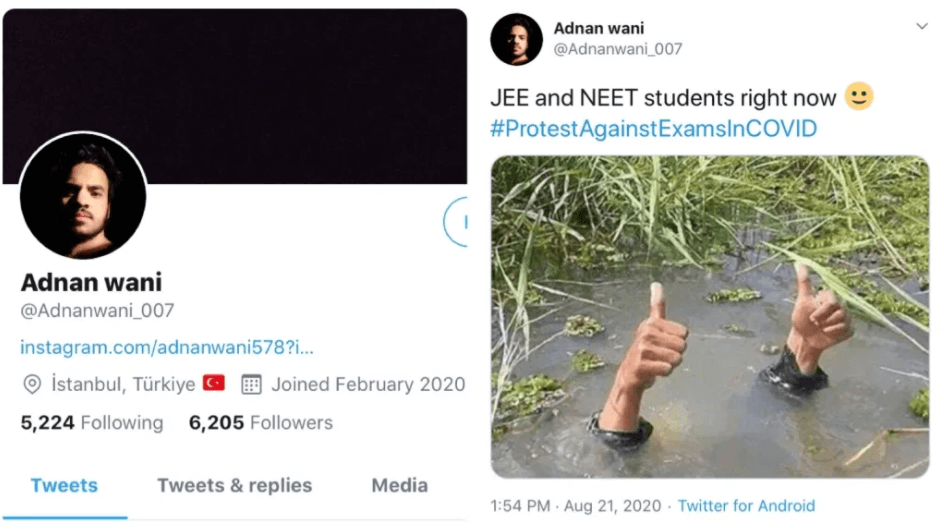944x529 pixels.
Task: Click the smiley emoji in the tweet
Action: [859, 97]
